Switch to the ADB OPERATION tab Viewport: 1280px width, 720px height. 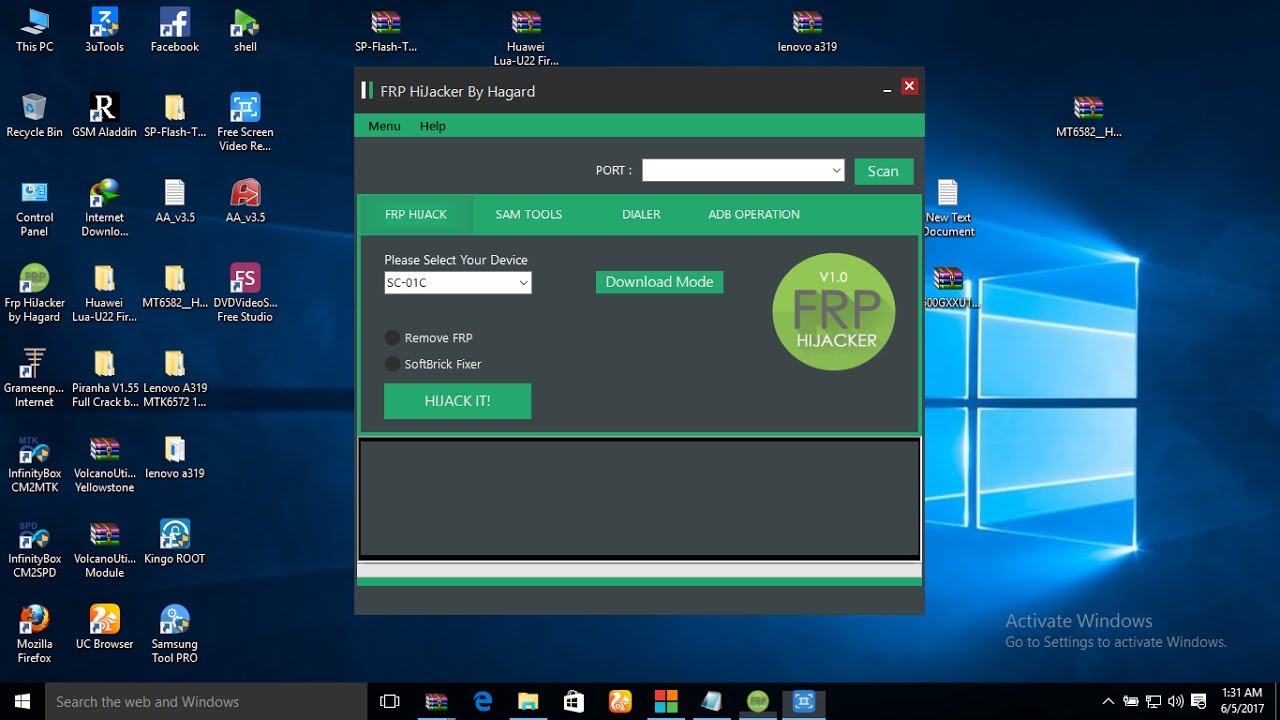(754, 214)
